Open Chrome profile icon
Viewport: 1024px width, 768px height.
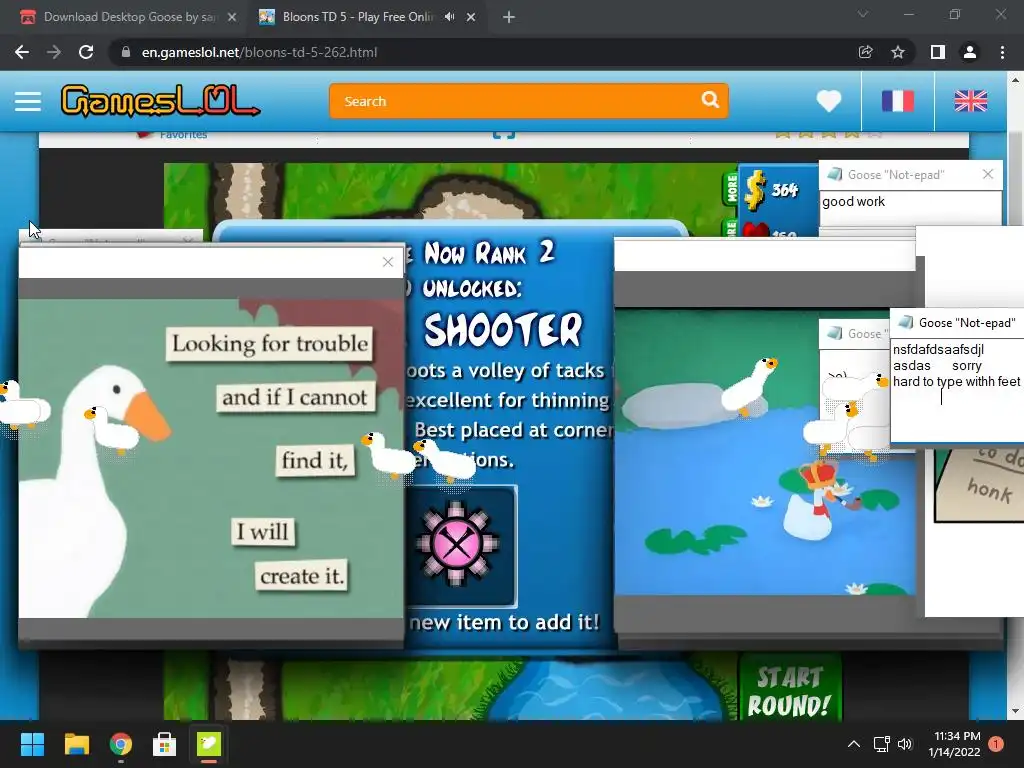(970, 52)
